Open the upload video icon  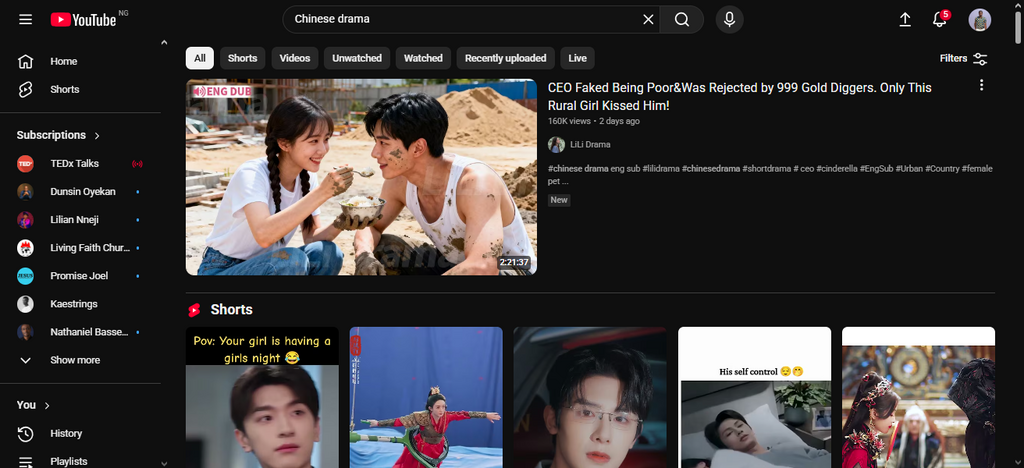905,19
